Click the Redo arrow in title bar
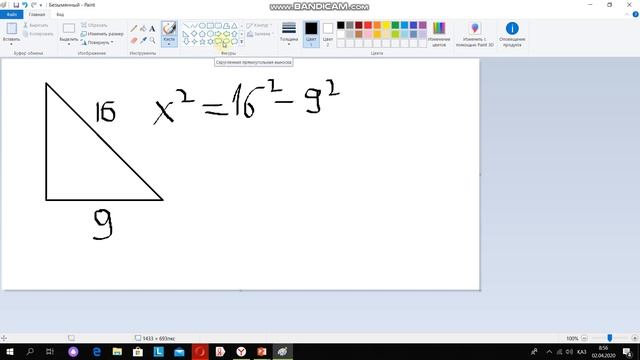This screenshot has height=360, width=640. tap(33, 5)
